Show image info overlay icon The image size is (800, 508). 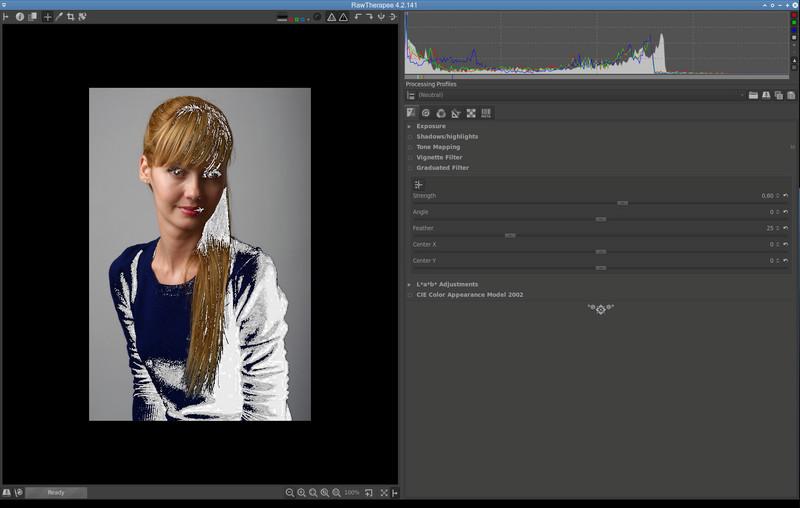[x=20, y=17]
